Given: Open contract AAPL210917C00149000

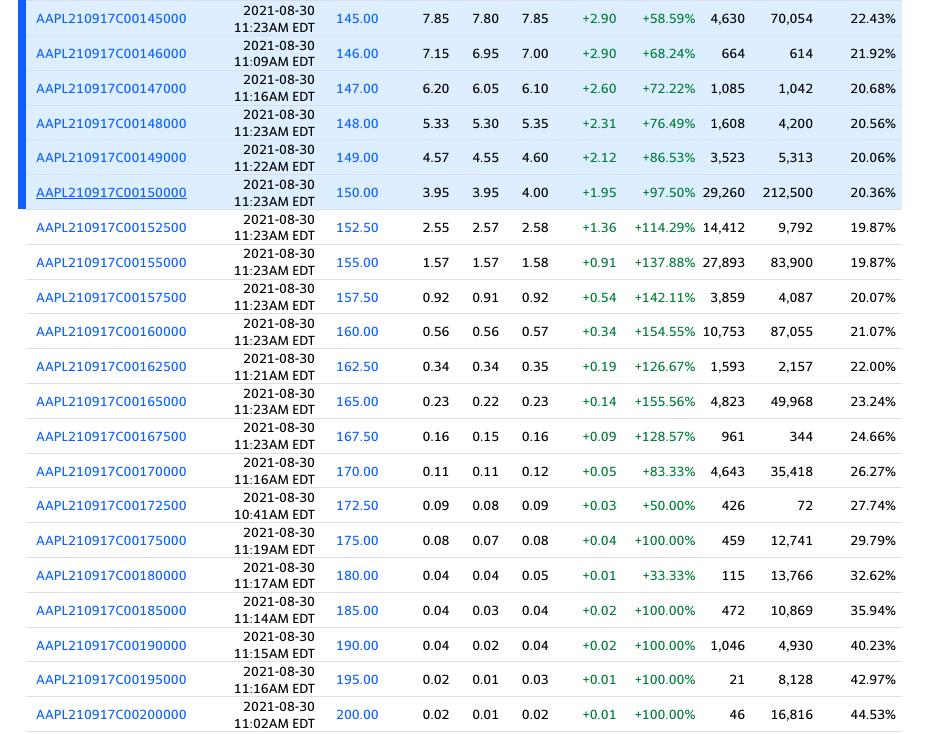Looking at the screenshot, I should [111, 158].
